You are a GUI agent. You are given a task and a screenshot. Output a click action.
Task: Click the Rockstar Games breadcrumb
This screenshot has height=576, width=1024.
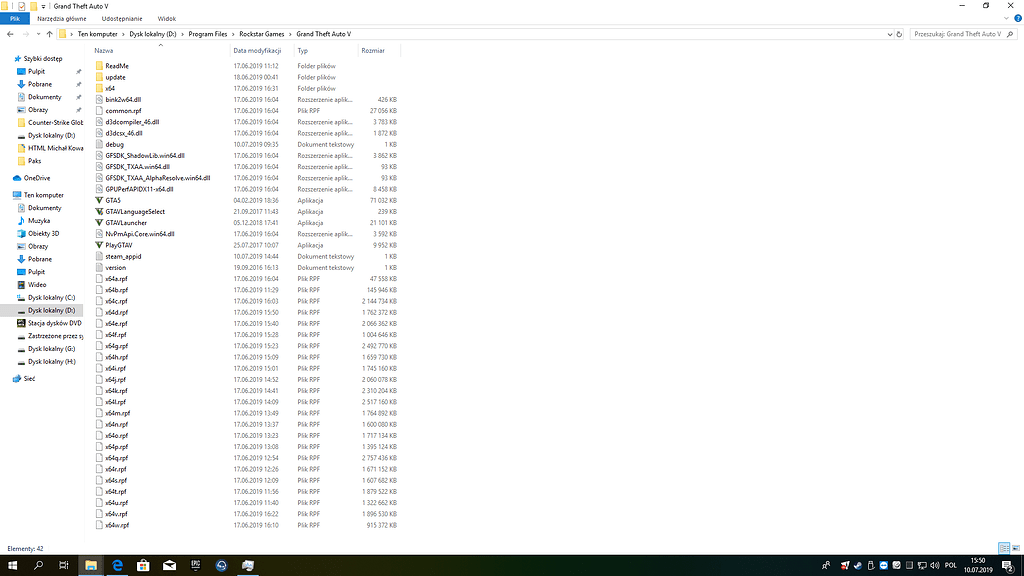261,34
